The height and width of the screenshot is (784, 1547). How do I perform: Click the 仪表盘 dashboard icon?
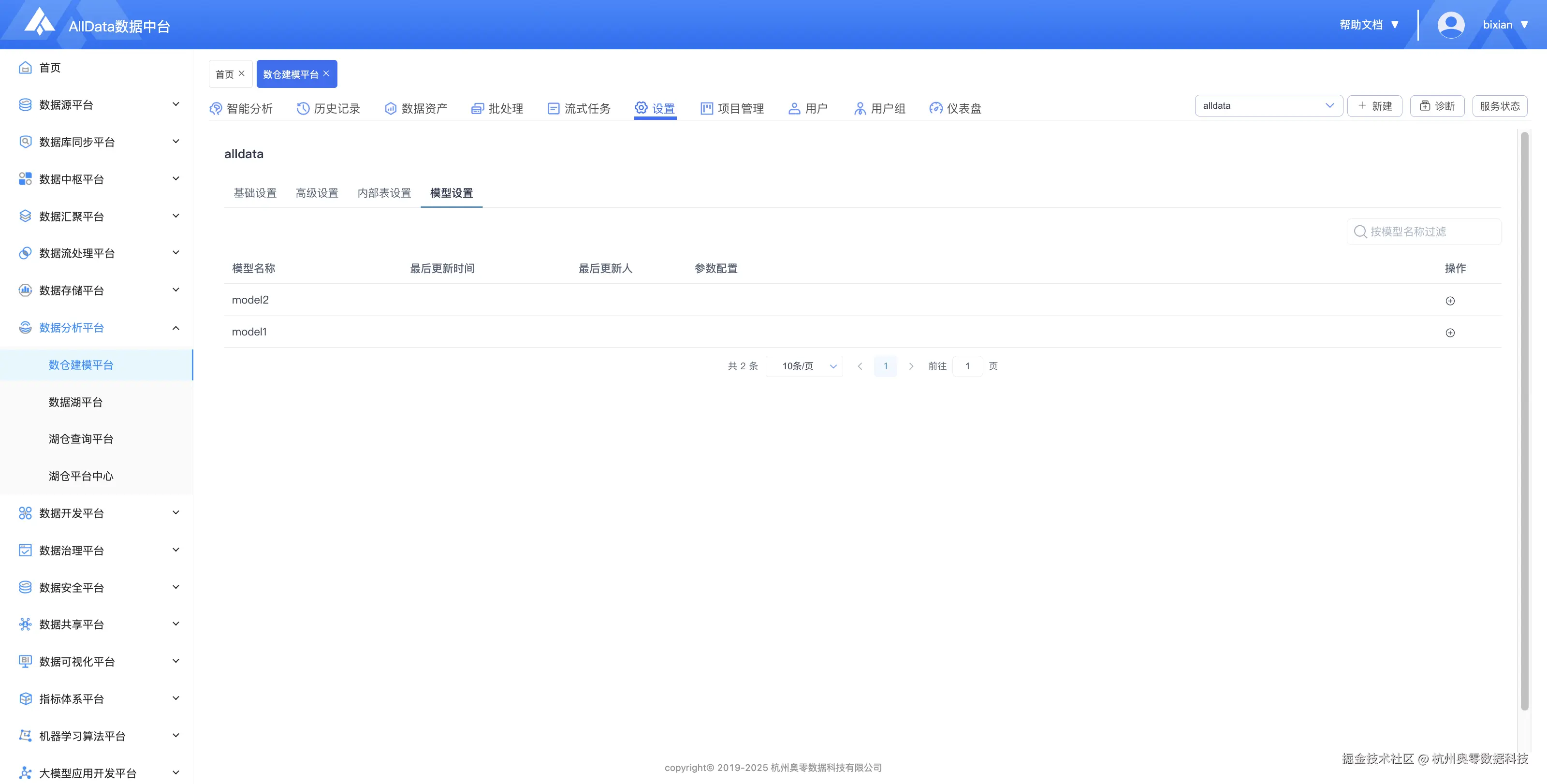[935, 108]
